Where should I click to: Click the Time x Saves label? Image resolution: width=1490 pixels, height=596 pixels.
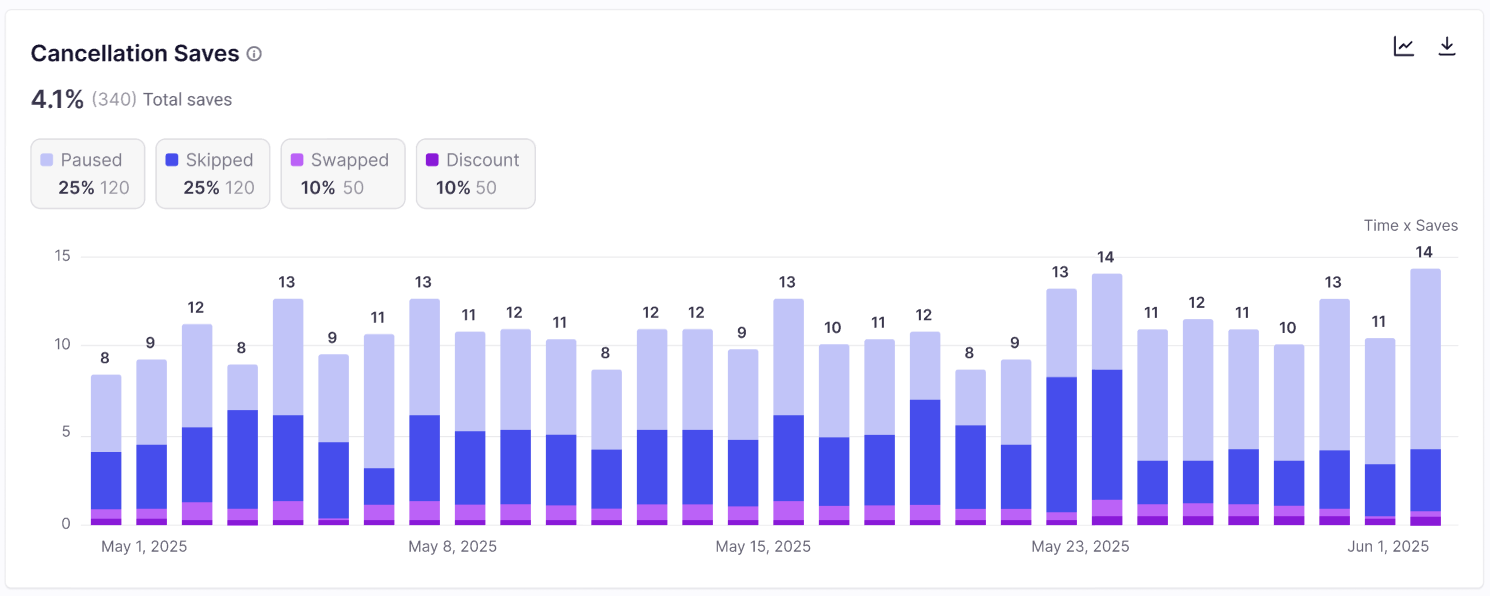(1410, 226)
